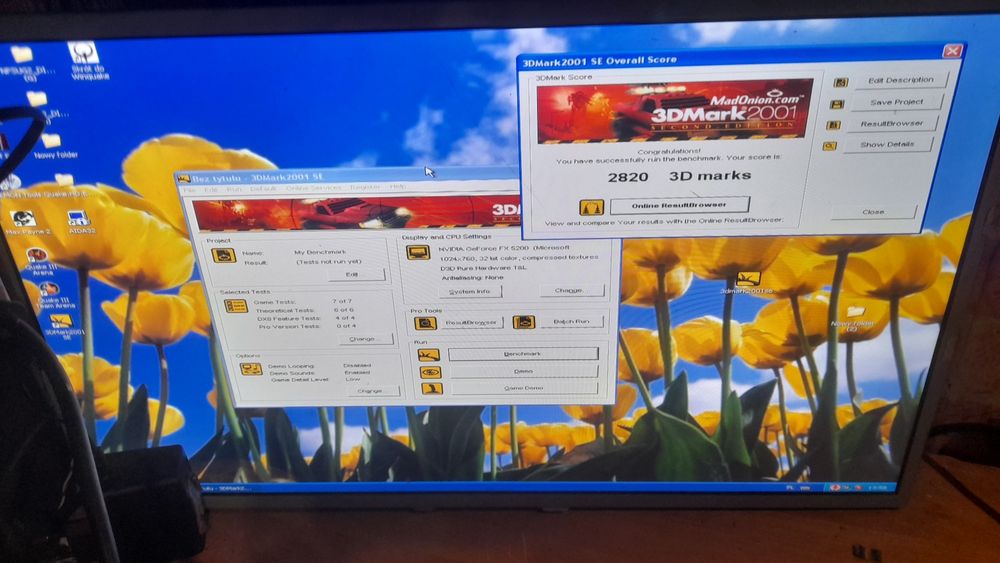Click 3dmark2001se desktop icon near right

(x=747, y=282)
